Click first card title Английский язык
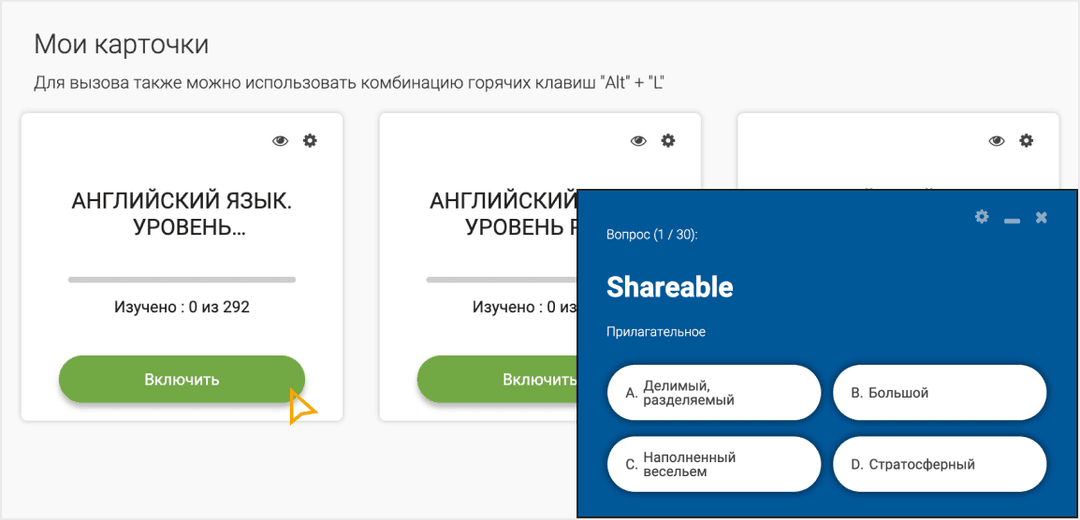Viewport: 1080px width, 520px height. 182,214
